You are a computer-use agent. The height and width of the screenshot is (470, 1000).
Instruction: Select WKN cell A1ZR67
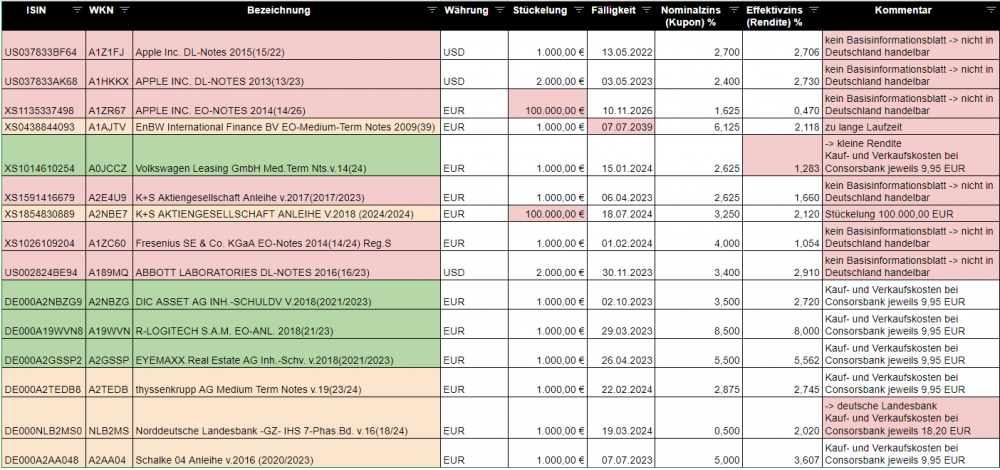tap(110, 104)
